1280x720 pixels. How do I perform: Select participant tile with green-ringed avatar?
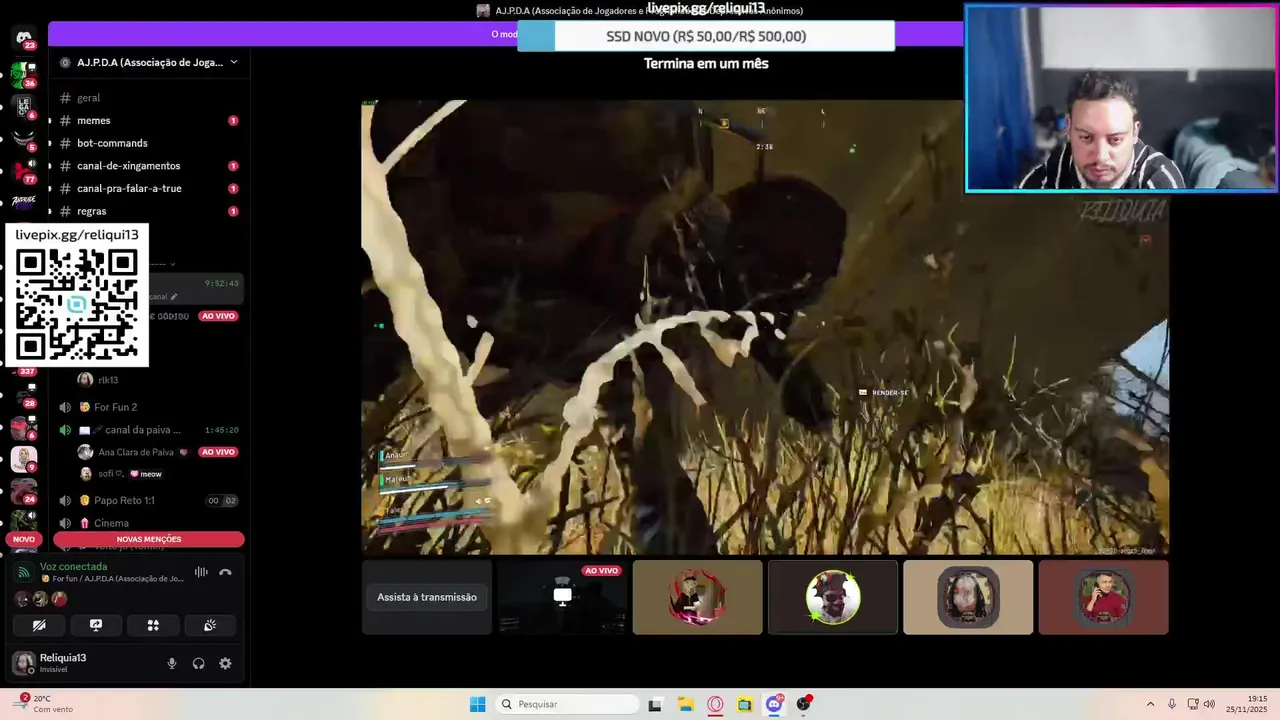point(833,597)
